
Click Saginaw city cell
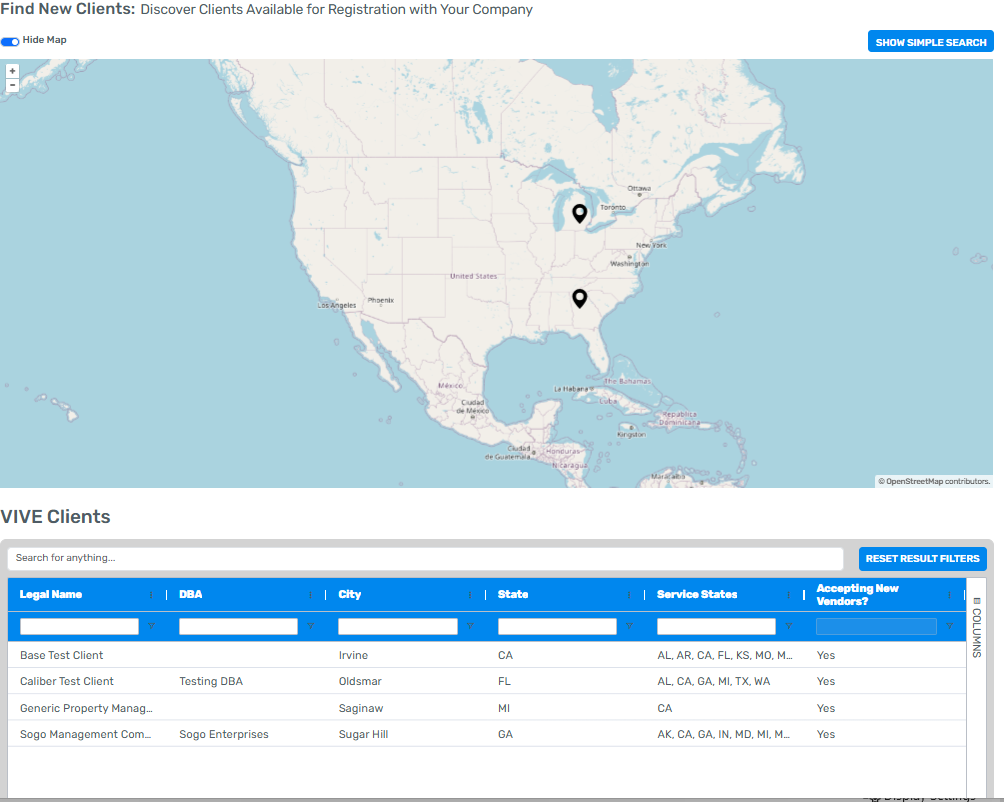[x=361, y=709]
